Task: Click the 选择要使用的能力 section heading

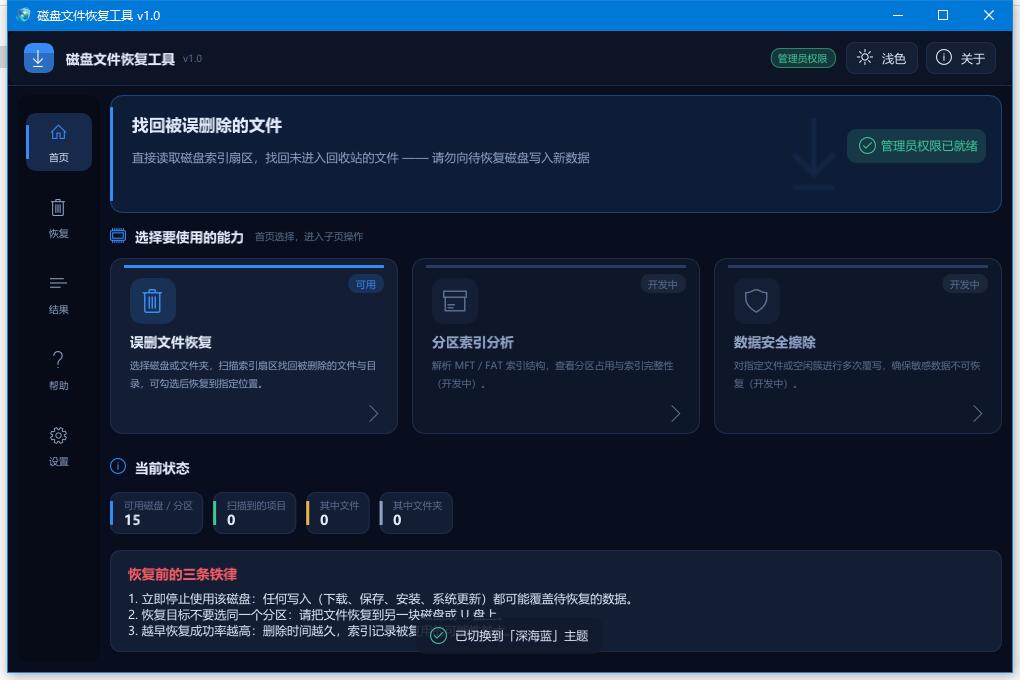Action: [x=189, y=237]
